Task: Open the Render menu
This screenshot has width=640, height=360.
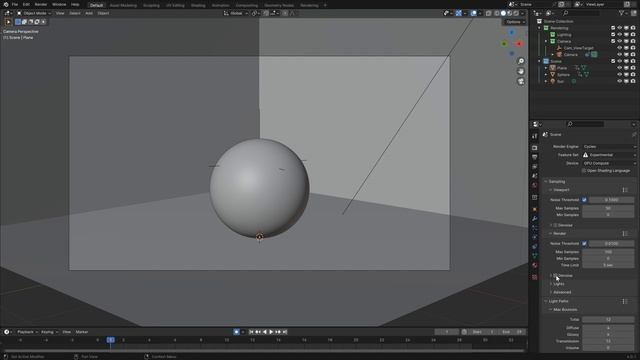Action: pos(41,4)
